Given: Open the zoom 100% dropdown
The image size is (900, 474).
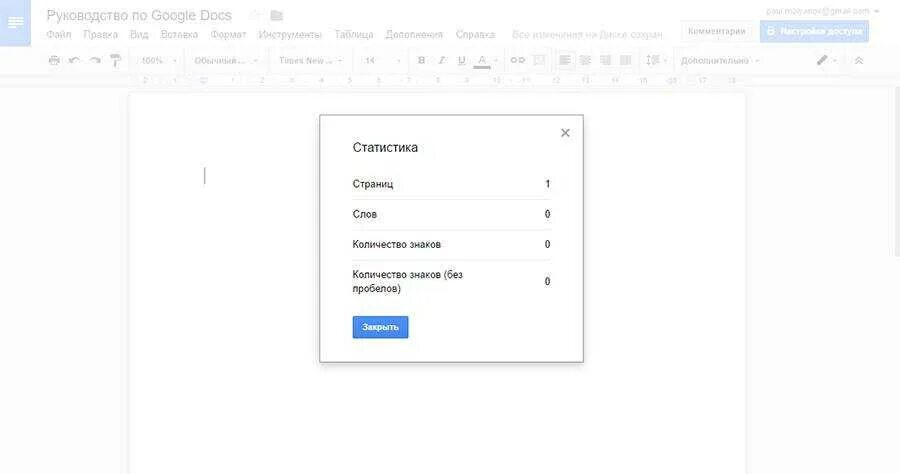Looking at the screenshot, I should point(159,60).
